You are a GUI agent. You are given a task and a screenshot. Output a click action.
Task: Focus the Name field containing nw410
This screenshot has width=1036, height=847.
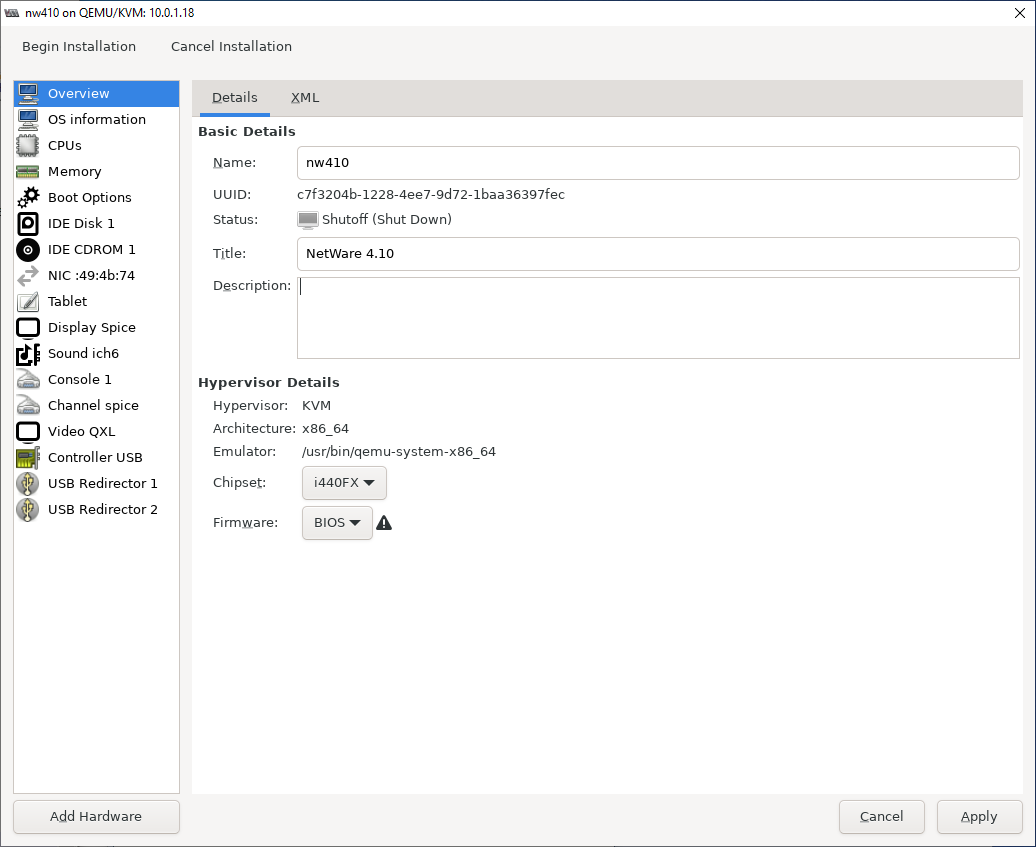658,163
